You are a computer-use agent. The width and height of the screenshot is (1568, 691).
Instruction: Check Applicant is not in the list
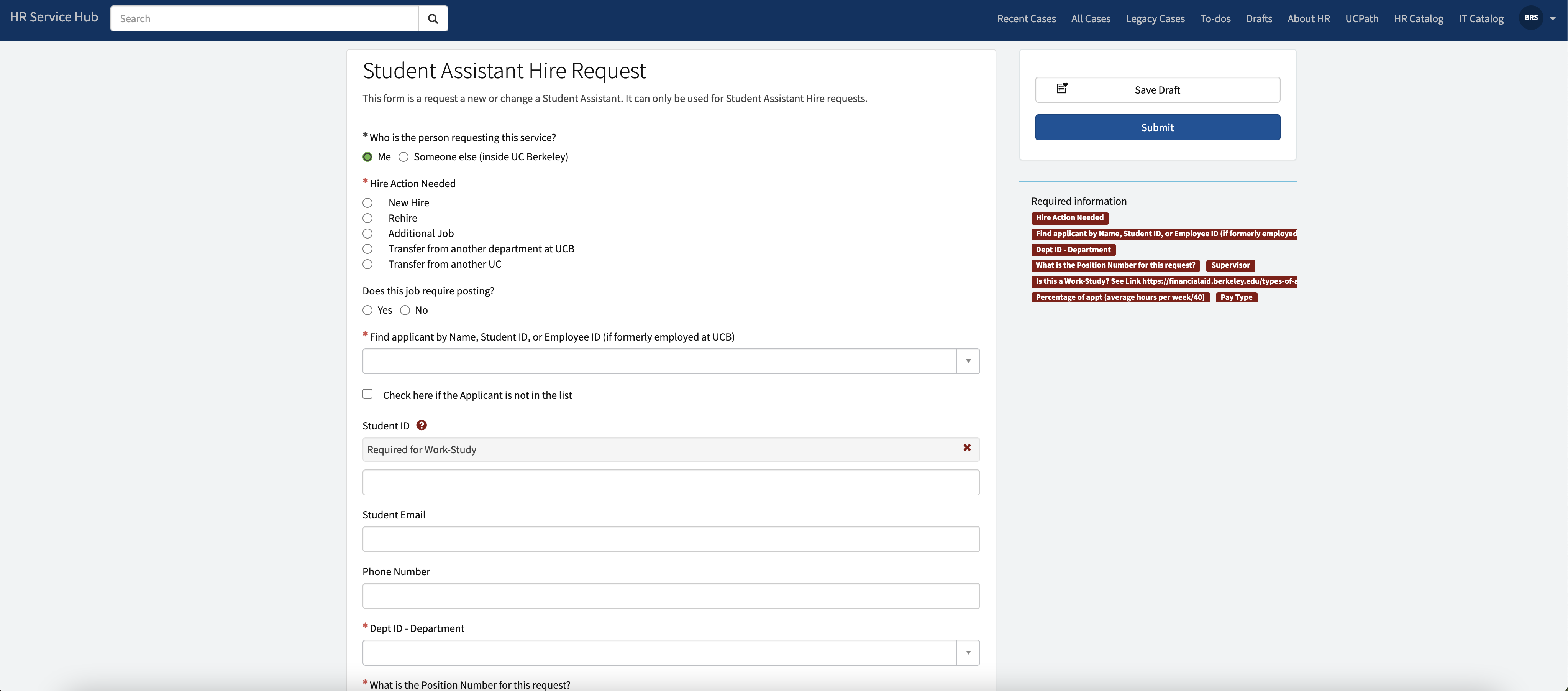click(367, 394)
